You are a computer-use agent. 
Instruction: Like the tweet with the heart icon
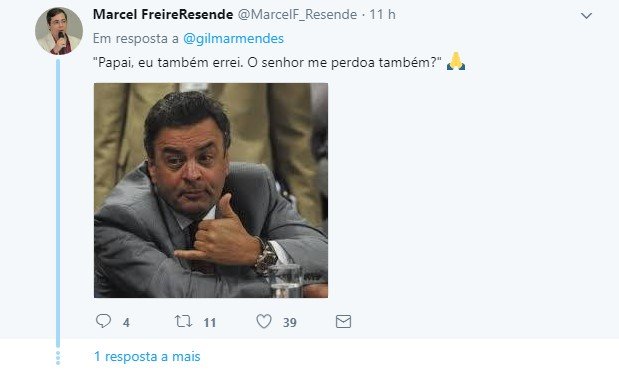[264, 321]
